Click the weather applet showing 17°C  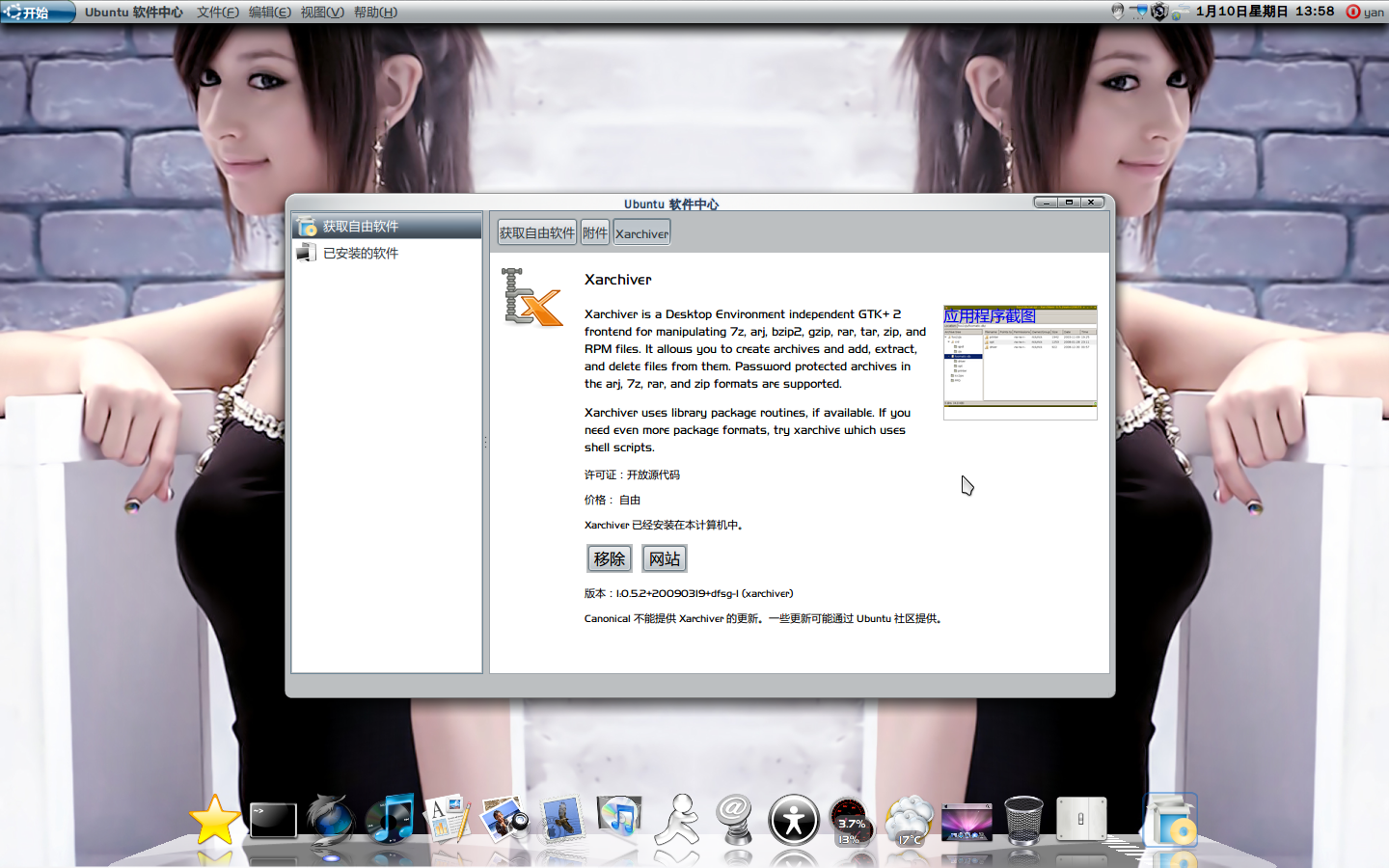point(909,821)
